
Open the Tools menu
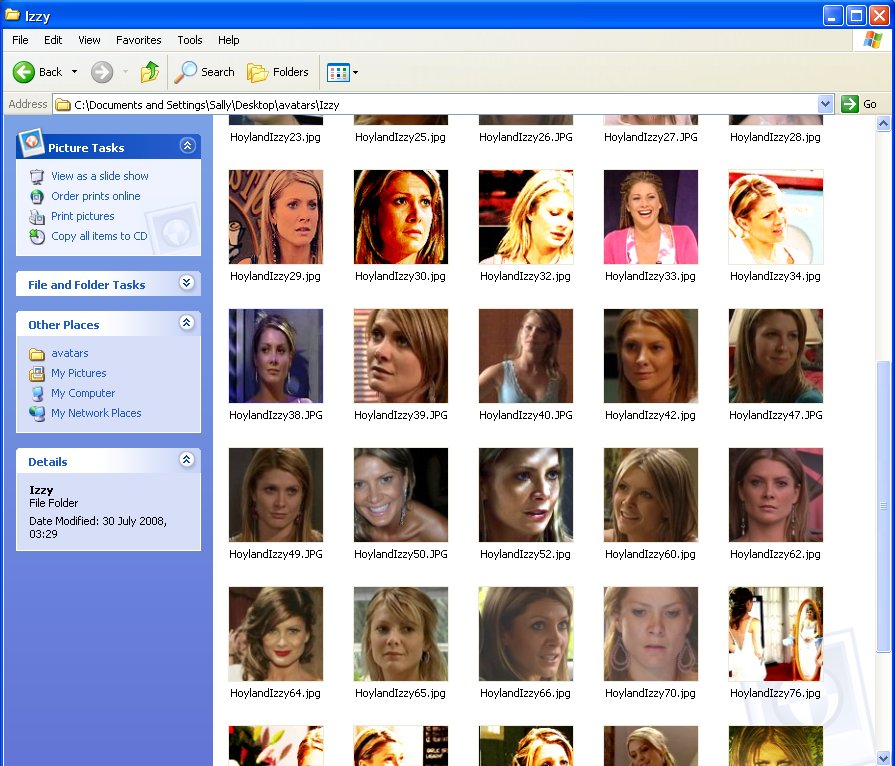click(190, 40)
